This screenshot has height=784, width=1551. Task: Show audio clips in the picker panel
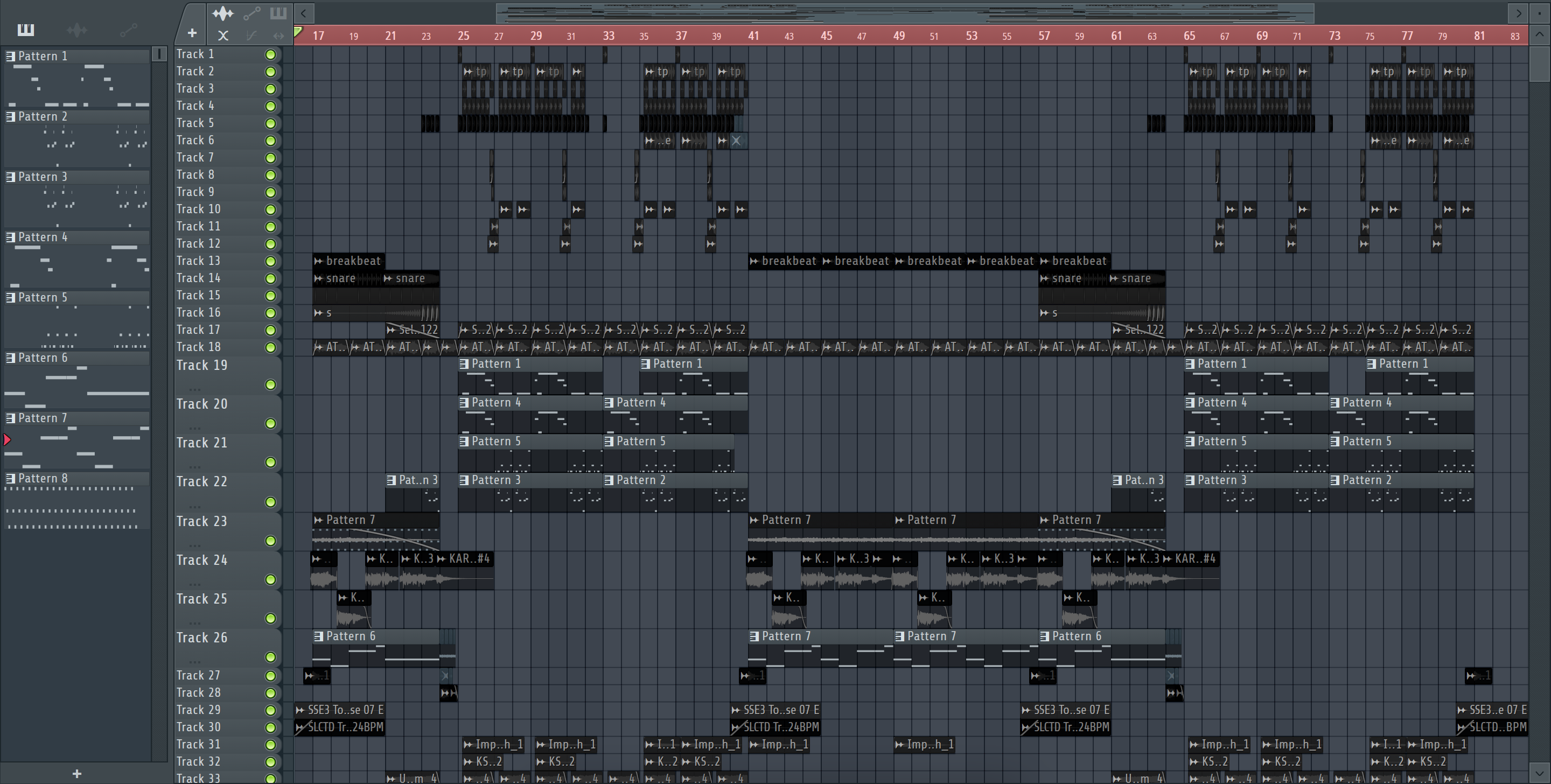point(77,30)
